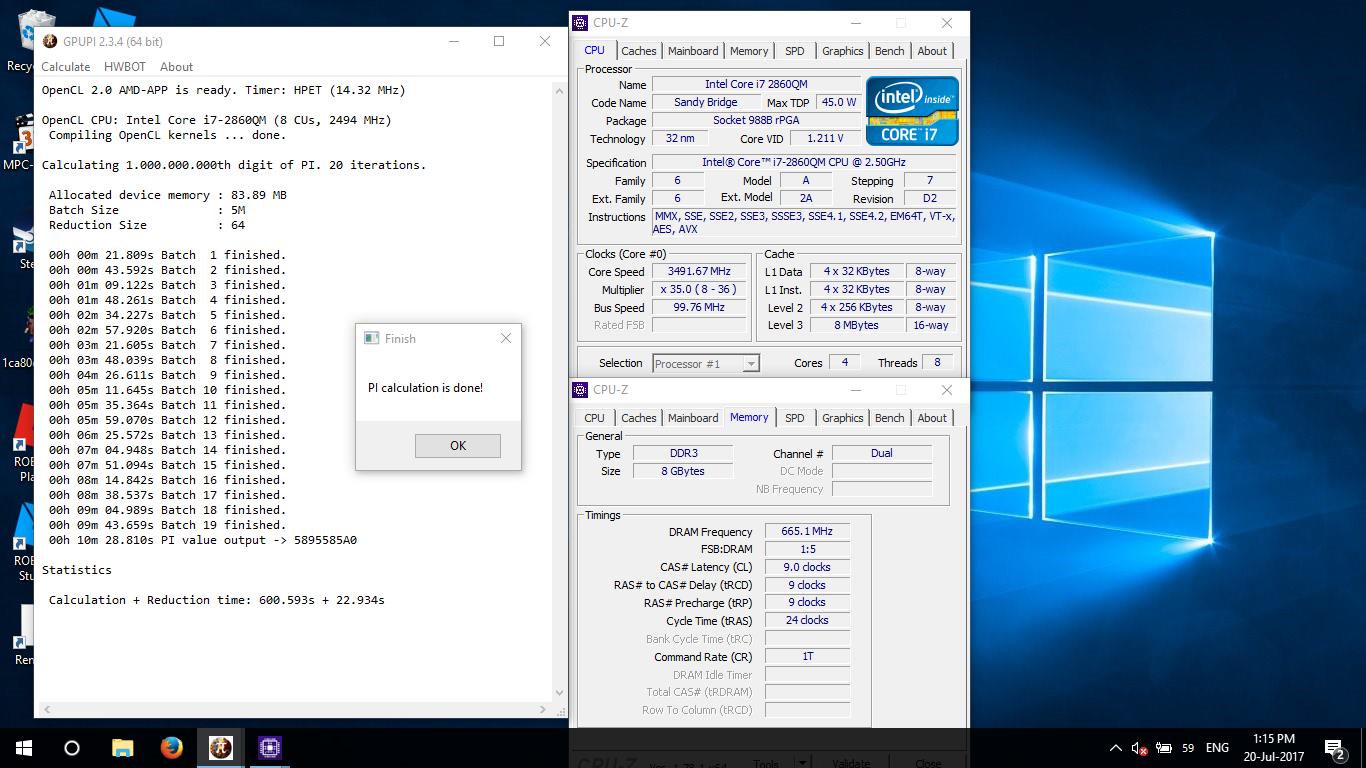Click the Command Rate value 1T

[807, 657]
